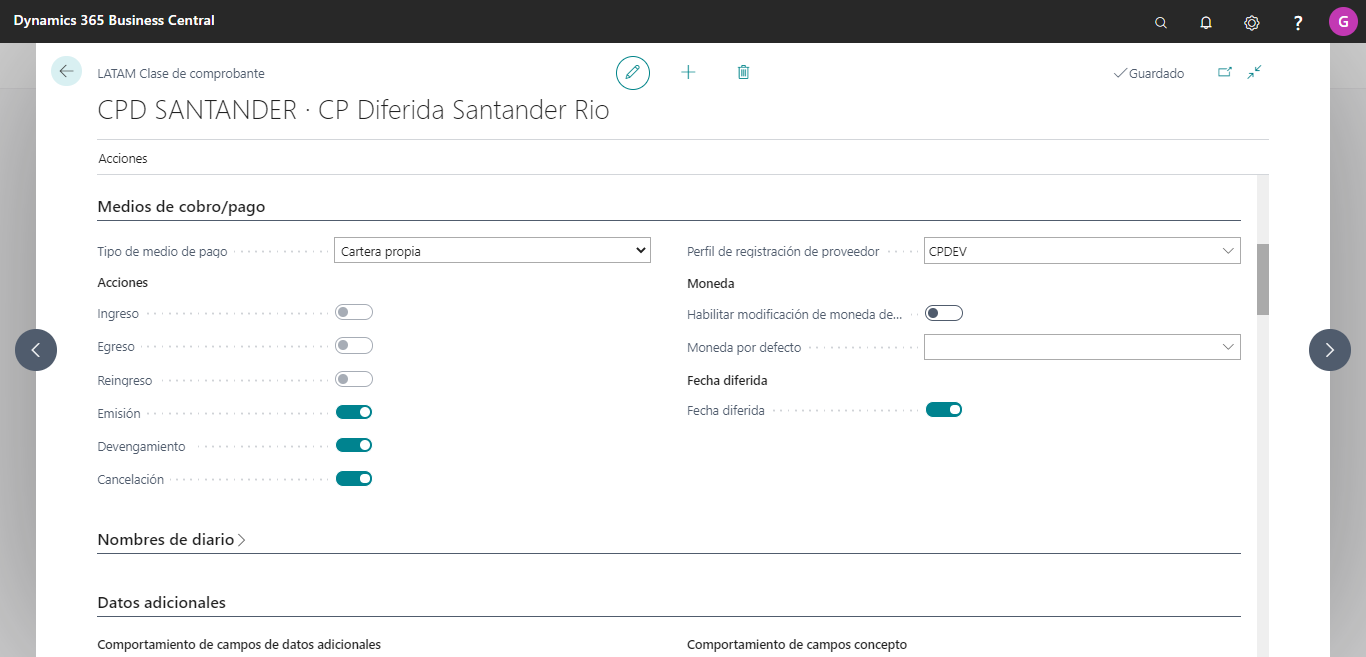Disable the Devengamiento switch
Viewport: 1366px width, 657px height.
pos(354,445)
